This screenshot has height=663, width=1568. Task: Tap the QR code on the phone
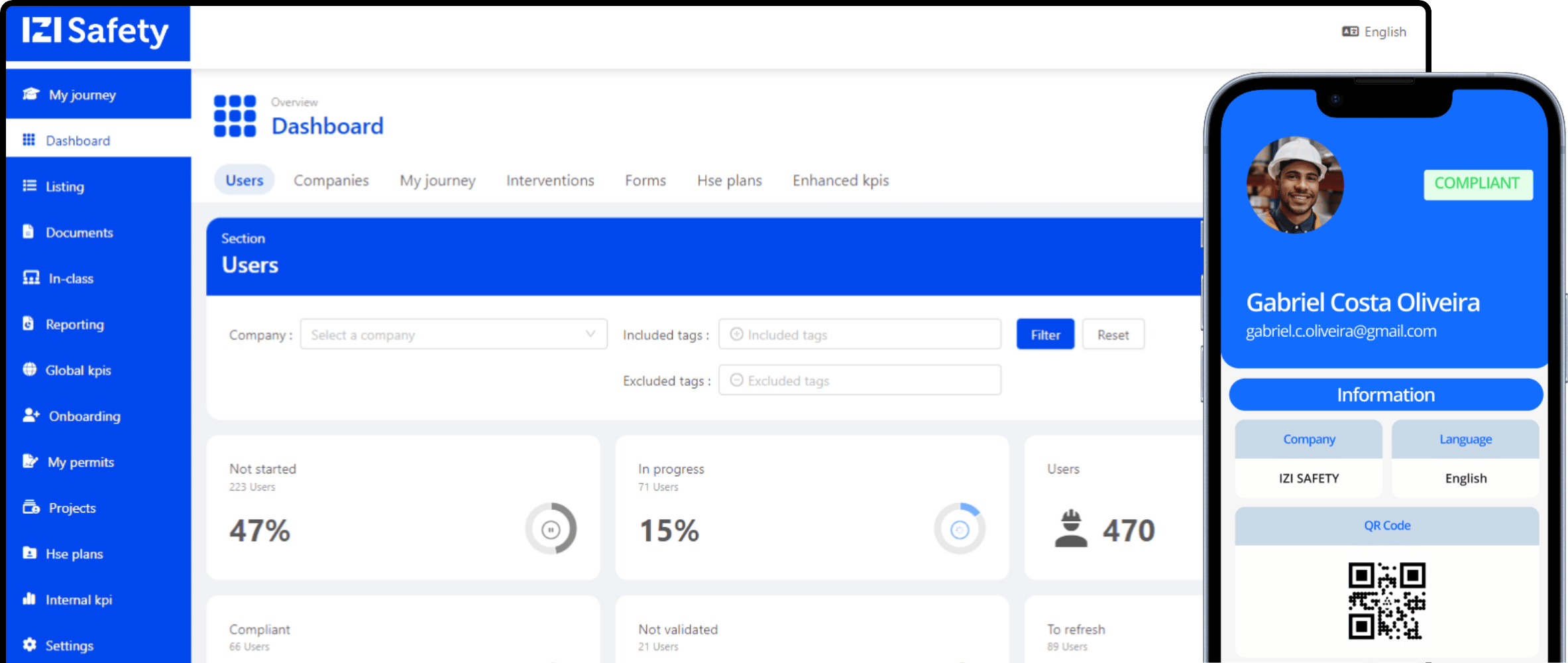(x=1386, y=601)
